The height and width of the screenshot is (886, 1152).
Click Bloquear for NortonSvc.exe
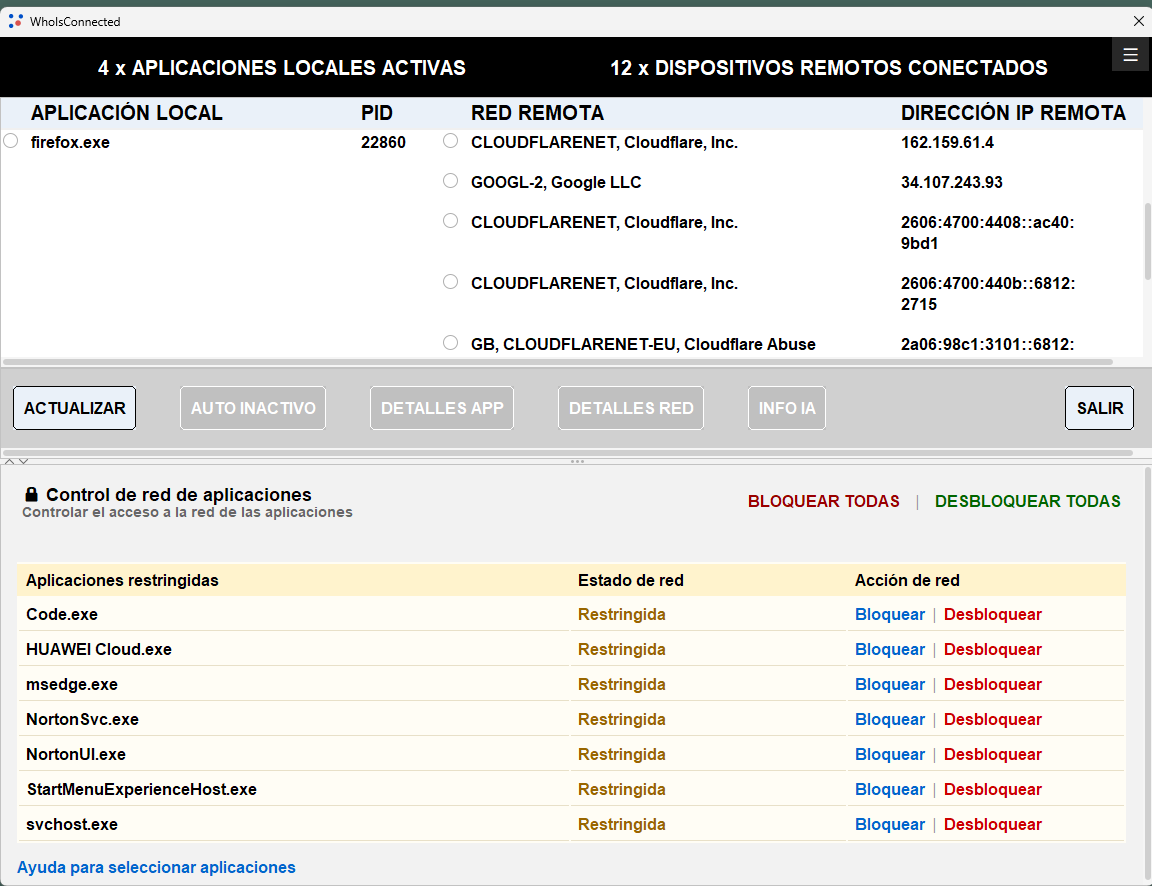tap(890, 719)
